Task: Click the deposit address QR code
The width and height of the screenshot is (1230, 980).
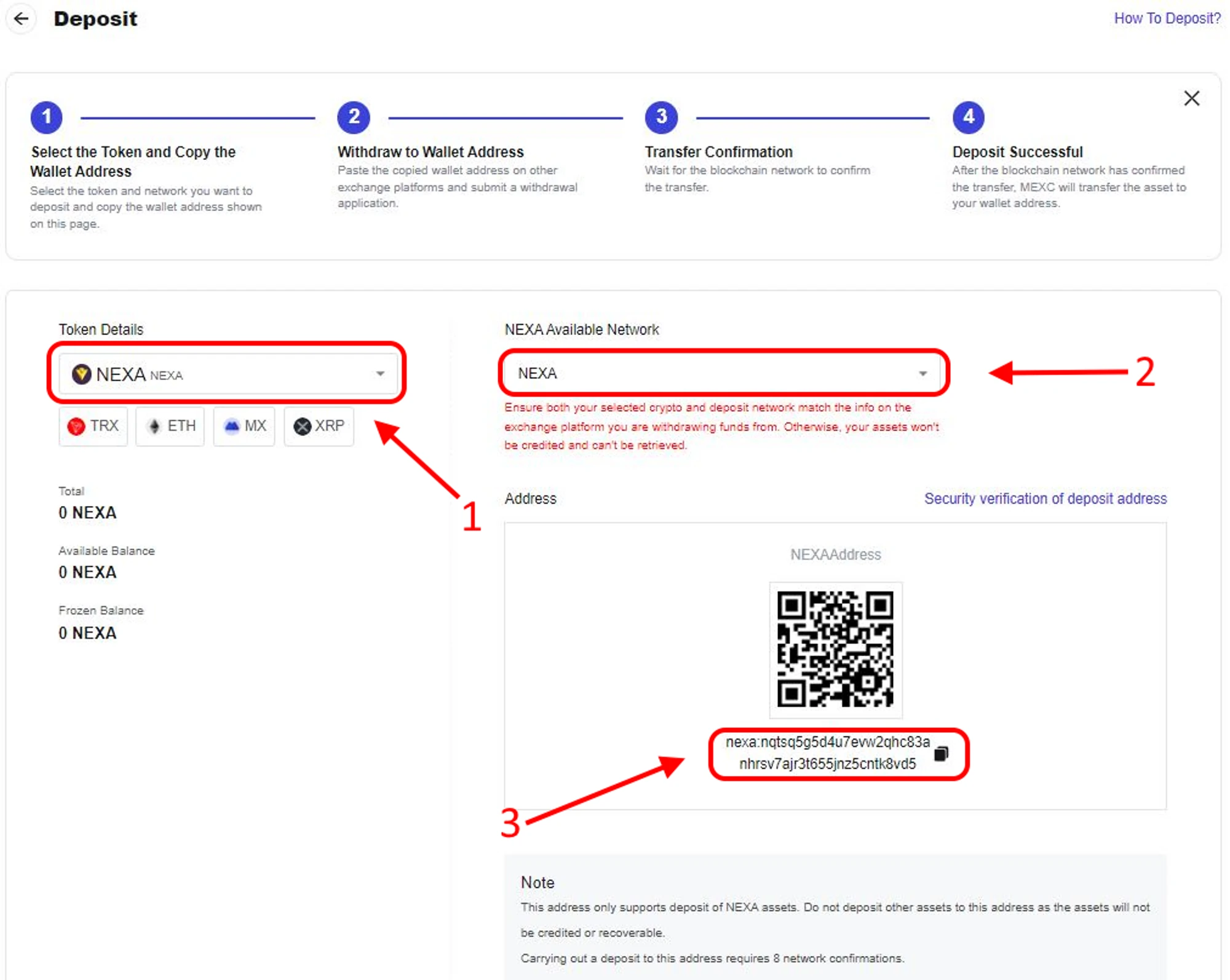Action: pyautogui.click(x=835, y=649)
